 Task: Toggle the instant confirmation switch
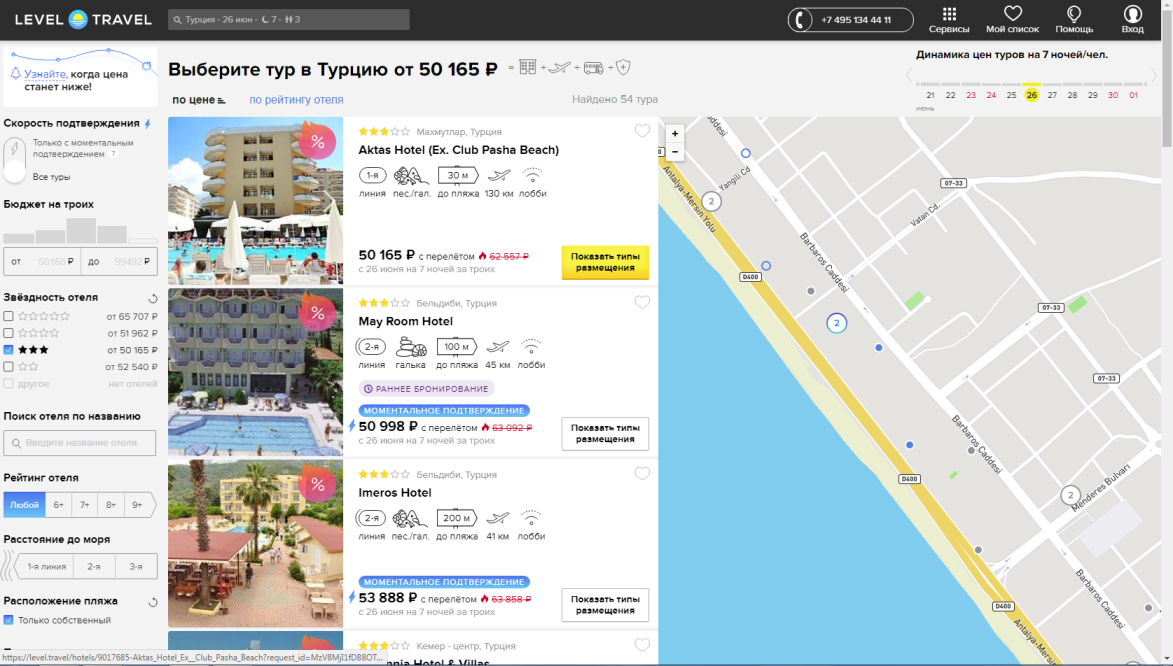14,160
